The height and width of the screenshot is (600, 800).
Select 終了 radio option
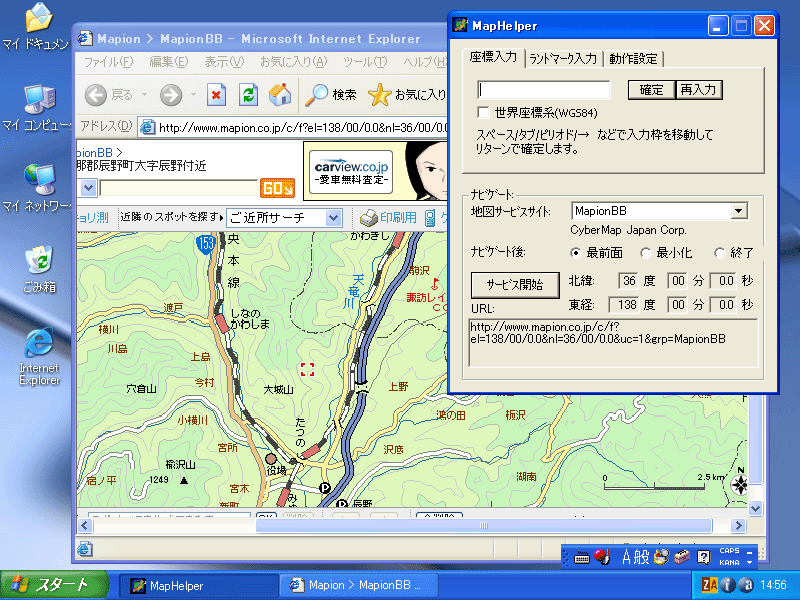pos(719,253)
